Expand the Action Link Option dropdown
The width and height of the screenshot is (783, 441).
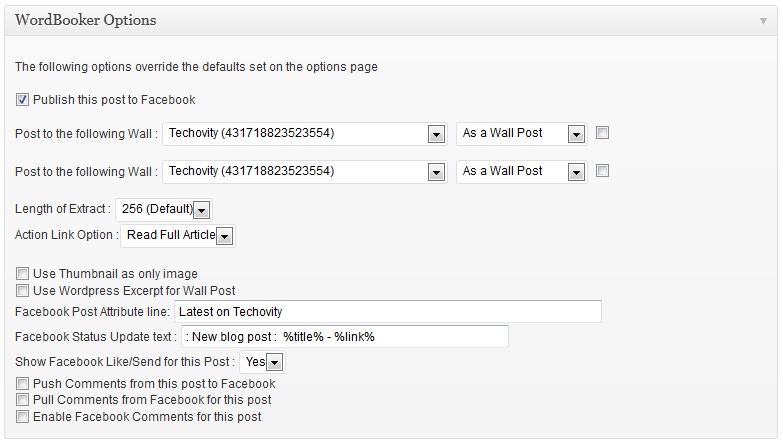pos(224,236)
